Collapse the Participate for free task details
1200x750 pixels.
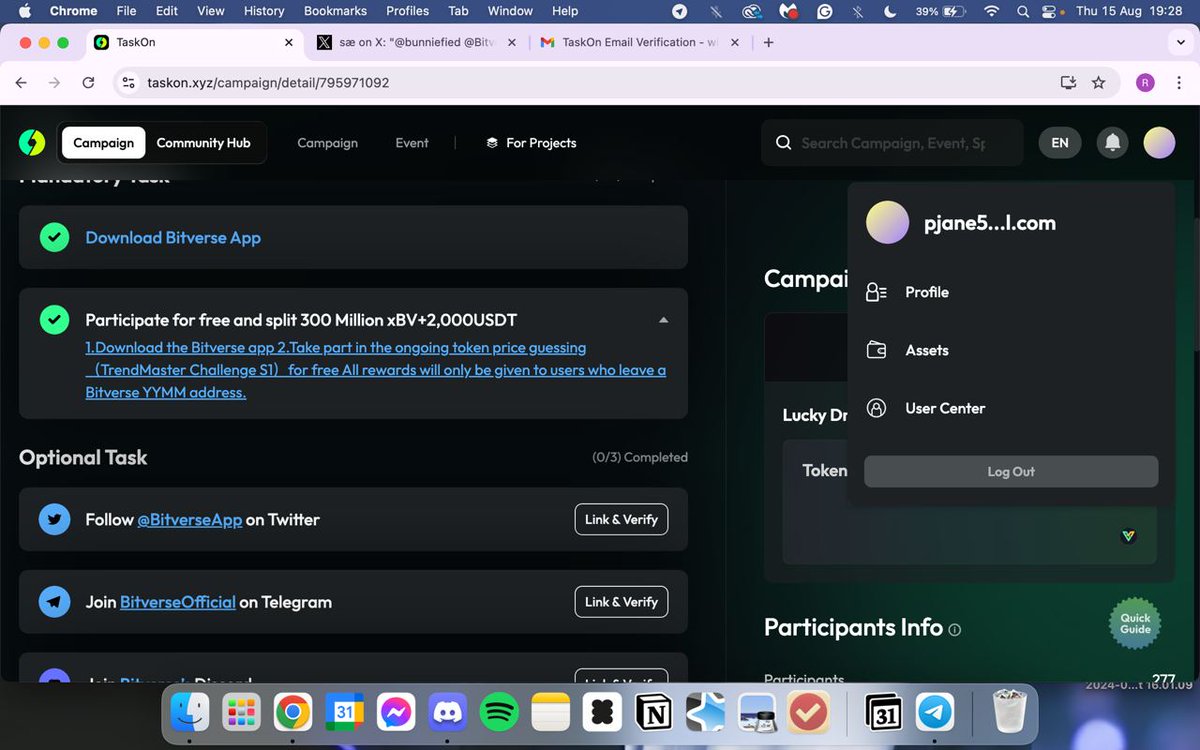coord(663,320)
